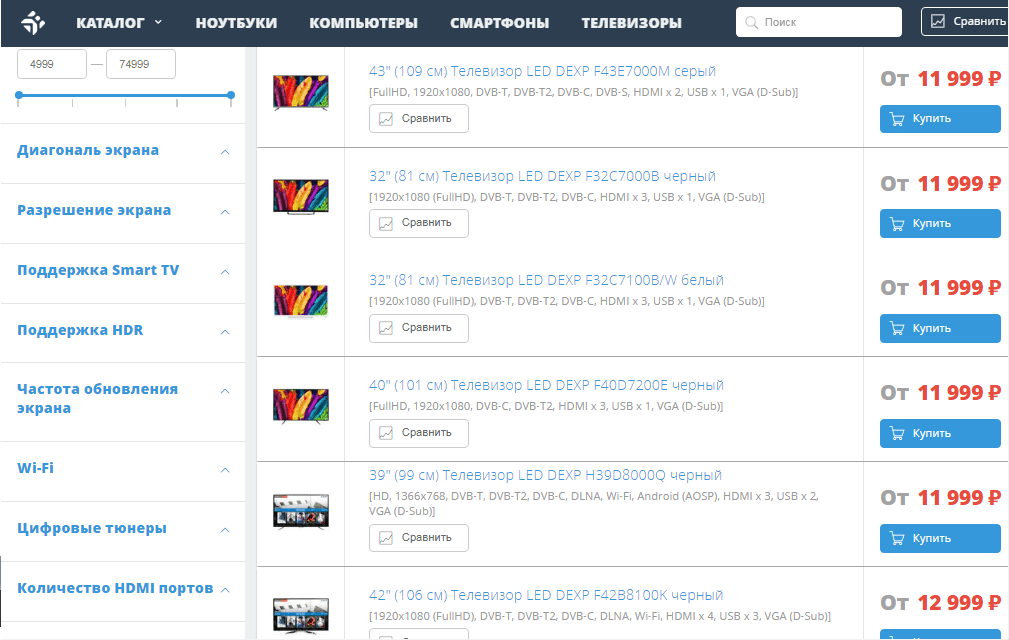This screenshot has width=1009, height=640.
Task: Click the minimum price field 4999
Action: click(50, 64)
